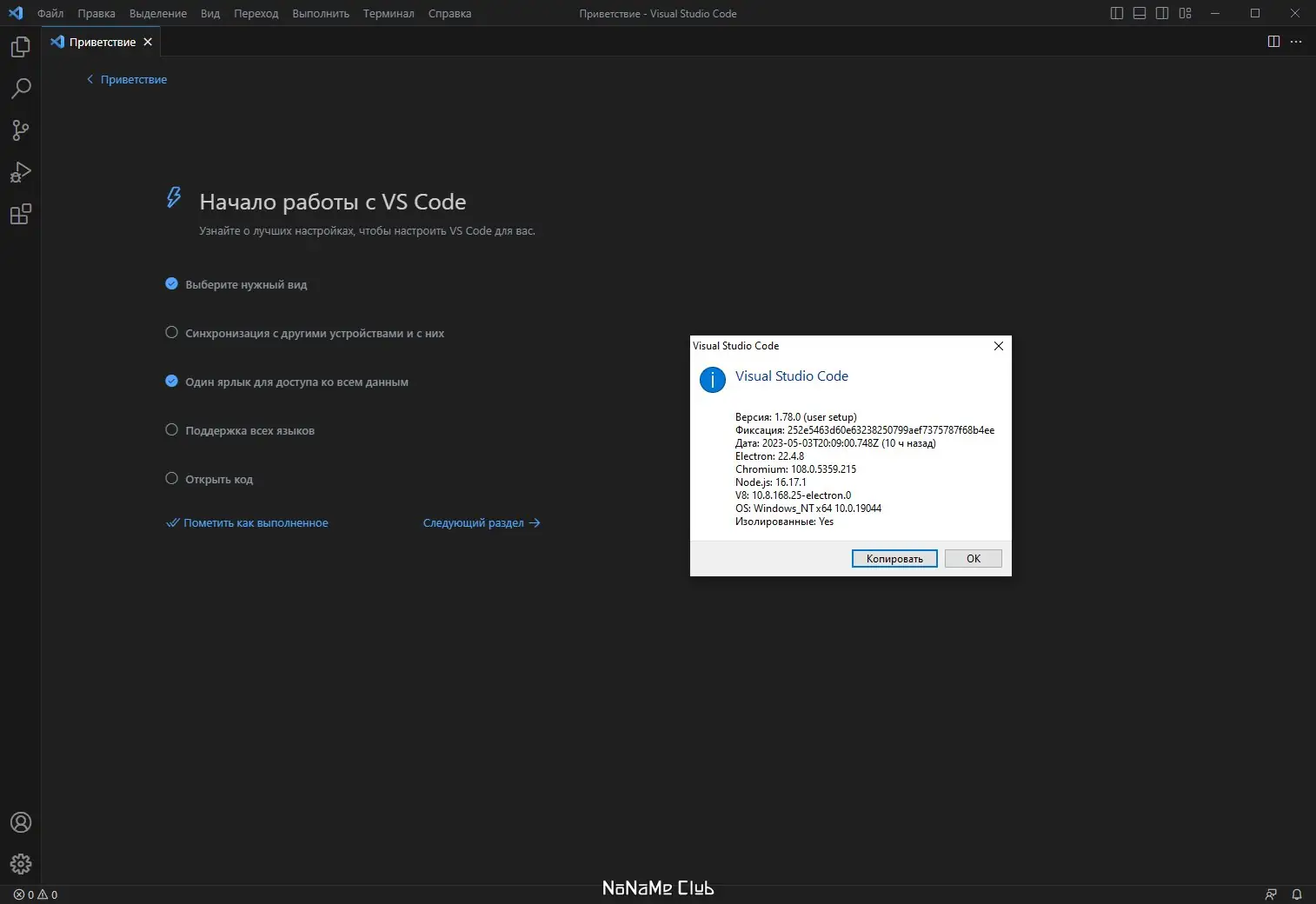Image resolution: width=1316 pixels, height=904 pixels.
Task: Click the Дата: 2023-05-03 line in dialog
Action: coord(836,443)
